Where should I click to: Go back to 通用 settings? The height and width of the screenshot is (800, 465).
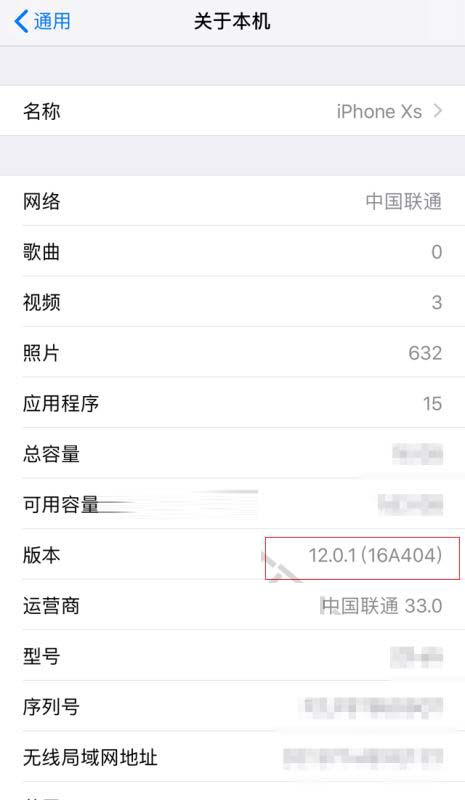[42, 21]
